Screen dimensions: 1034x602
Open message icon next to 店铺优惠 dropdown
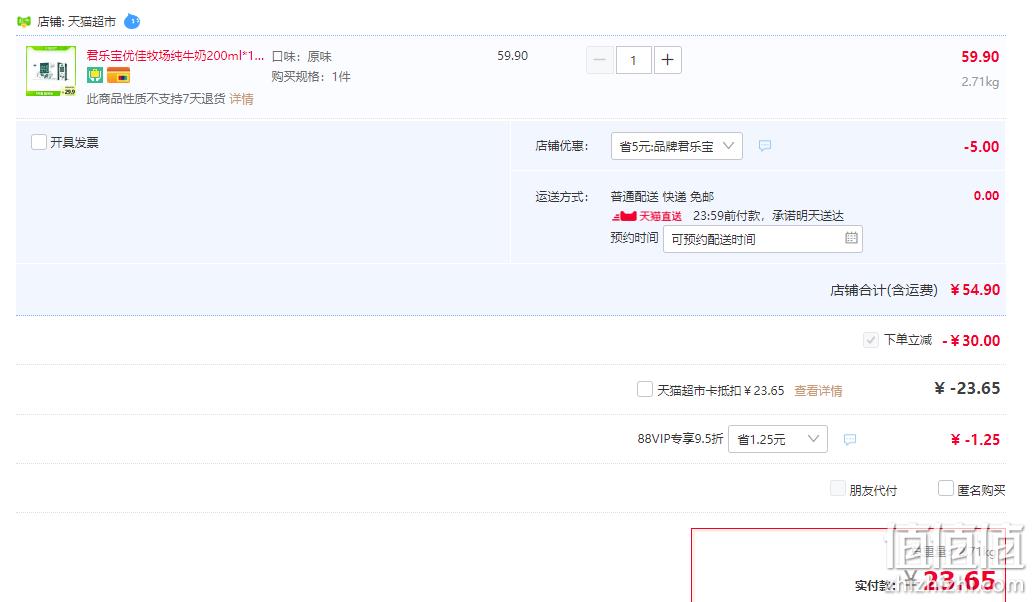(x=765, y=146)
